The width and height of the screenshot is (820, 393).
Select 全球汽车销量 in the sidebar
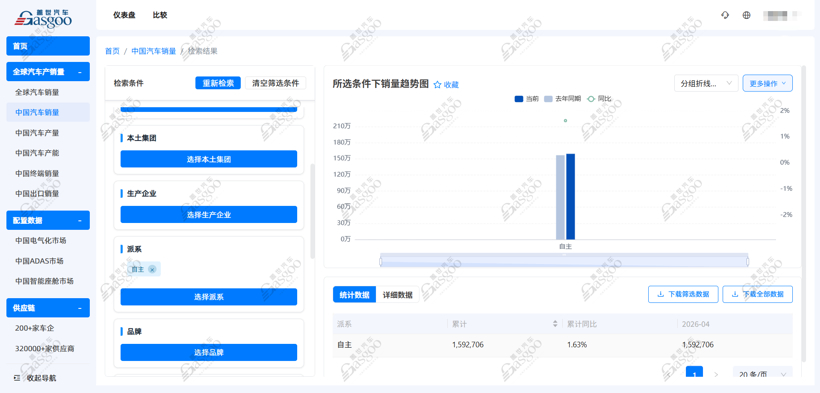[48, 92]
